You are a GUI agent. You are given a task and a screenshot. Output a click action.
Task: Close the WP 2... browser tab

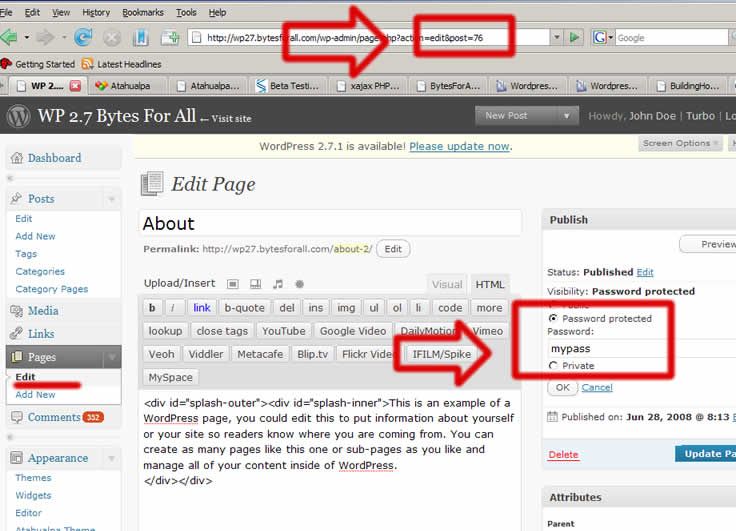(75, 85)
